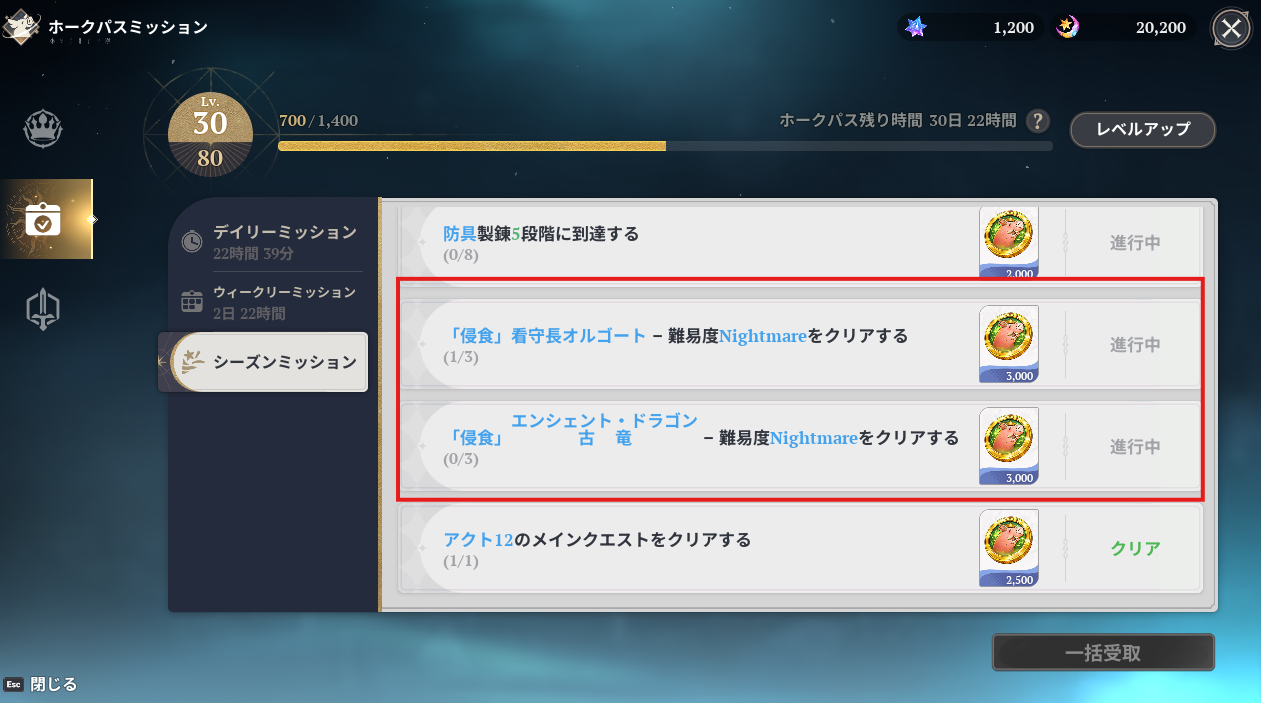
Task: Click the 2,500 coin reward for アクト12
Action: tap(1008, 548)
